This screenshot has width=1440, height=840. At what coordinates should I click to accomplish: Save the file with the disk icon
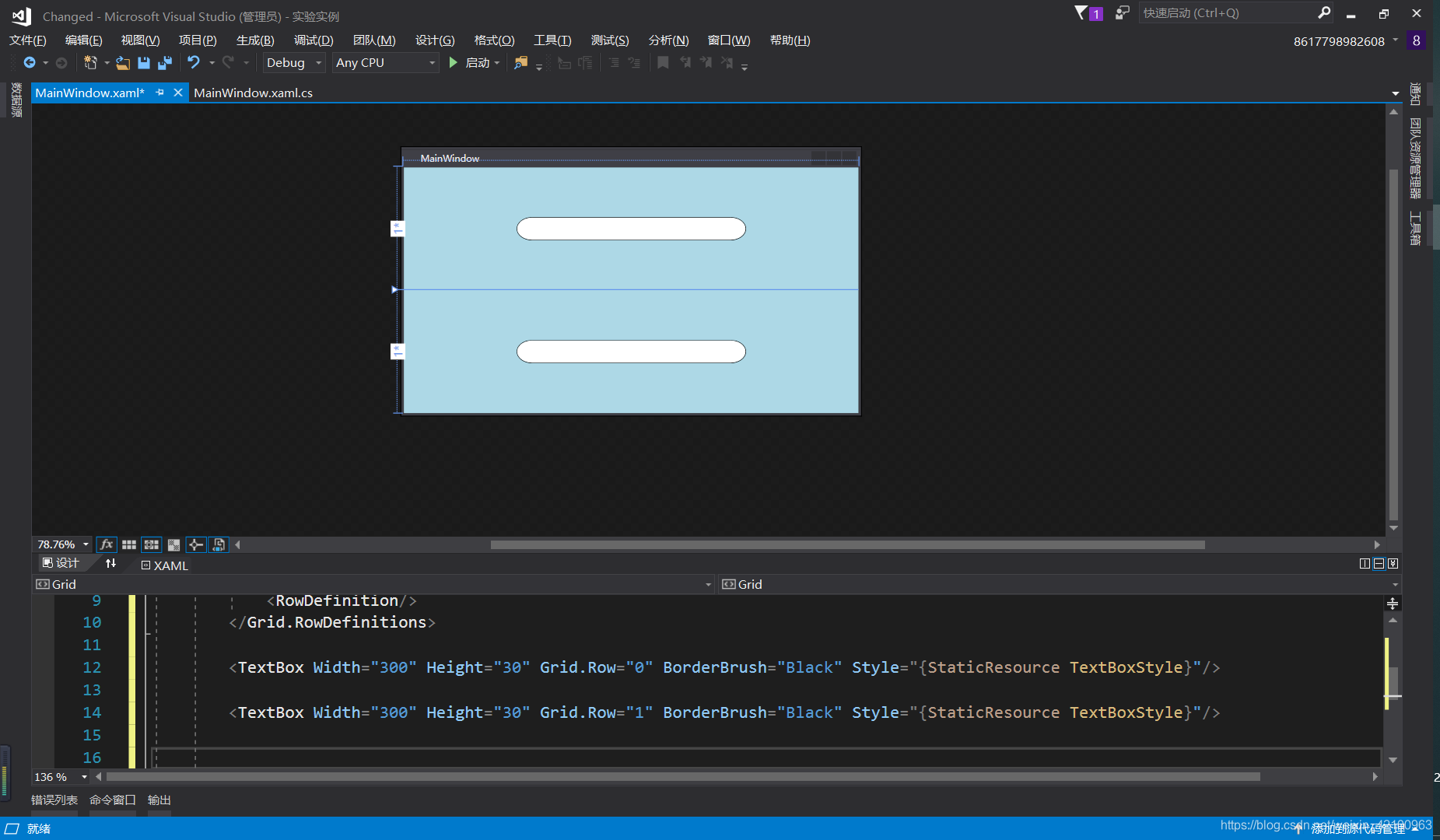(144, 63)
